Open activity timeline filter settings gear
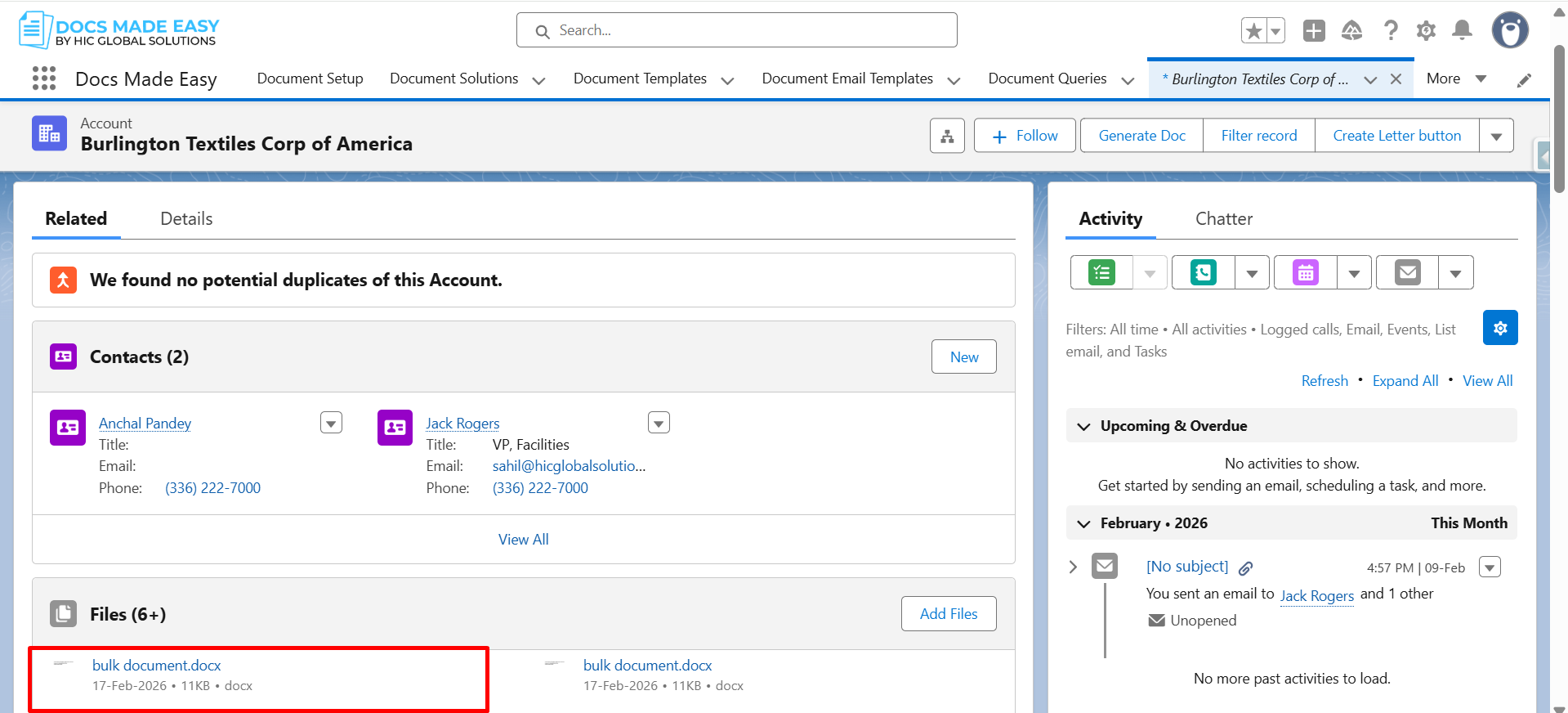Image resolution: width=1568 pixels, height=713 pixels. [1500, 328]
